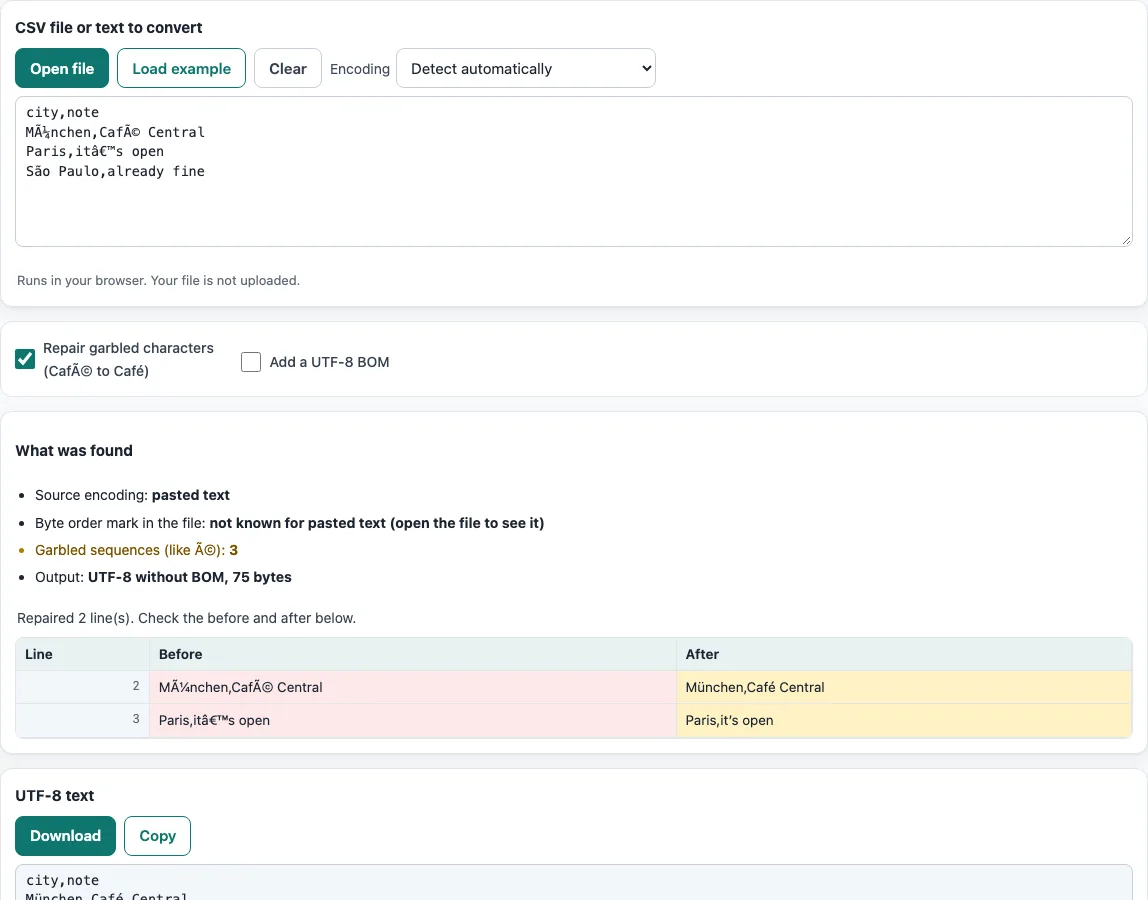Click the 'Runs in your browser' note

(158, 280)
